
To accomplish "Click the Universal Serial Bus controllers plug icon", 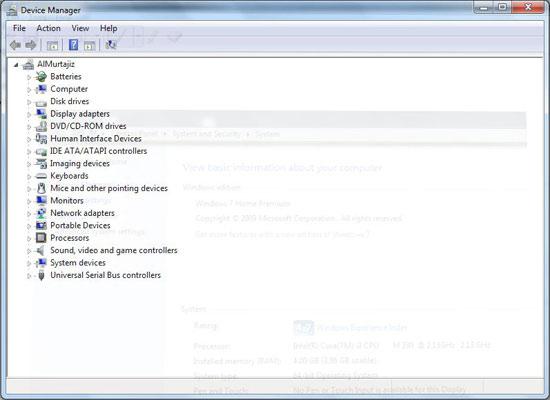I will [41, 275].
